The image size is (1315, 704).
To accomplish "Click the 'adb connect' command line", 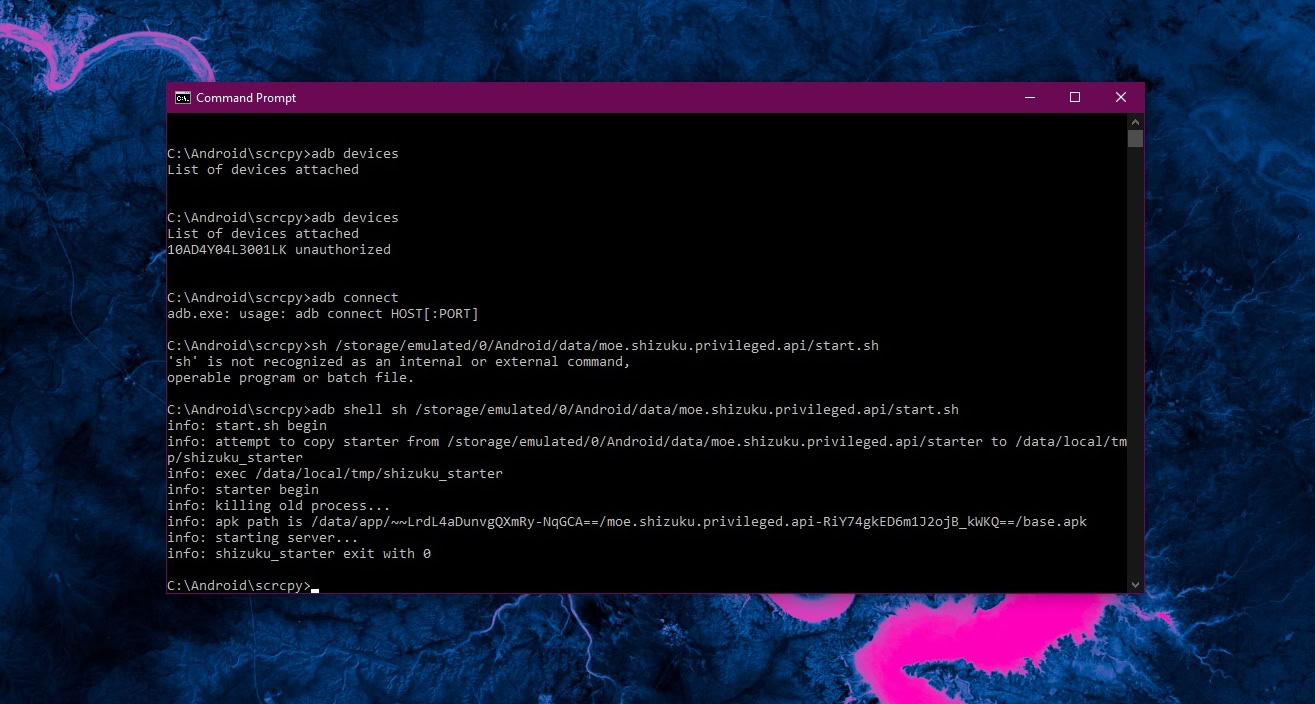I will [283, 298].
